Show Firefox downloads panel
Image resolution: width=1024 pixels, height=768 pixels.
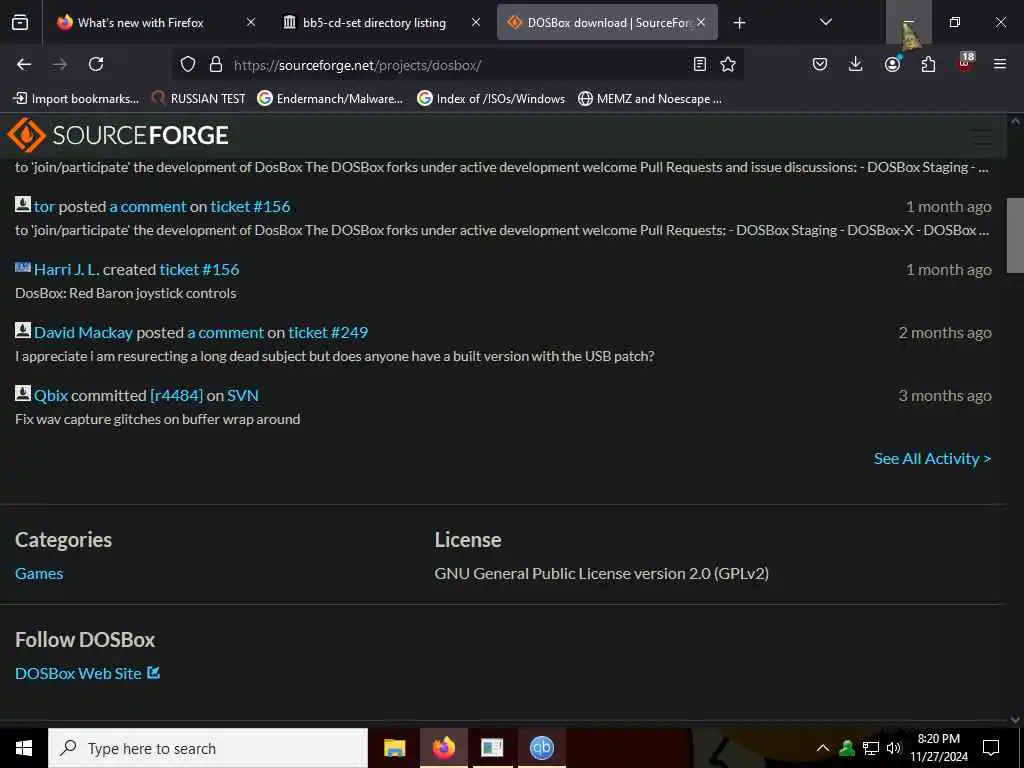pos(856,64)
